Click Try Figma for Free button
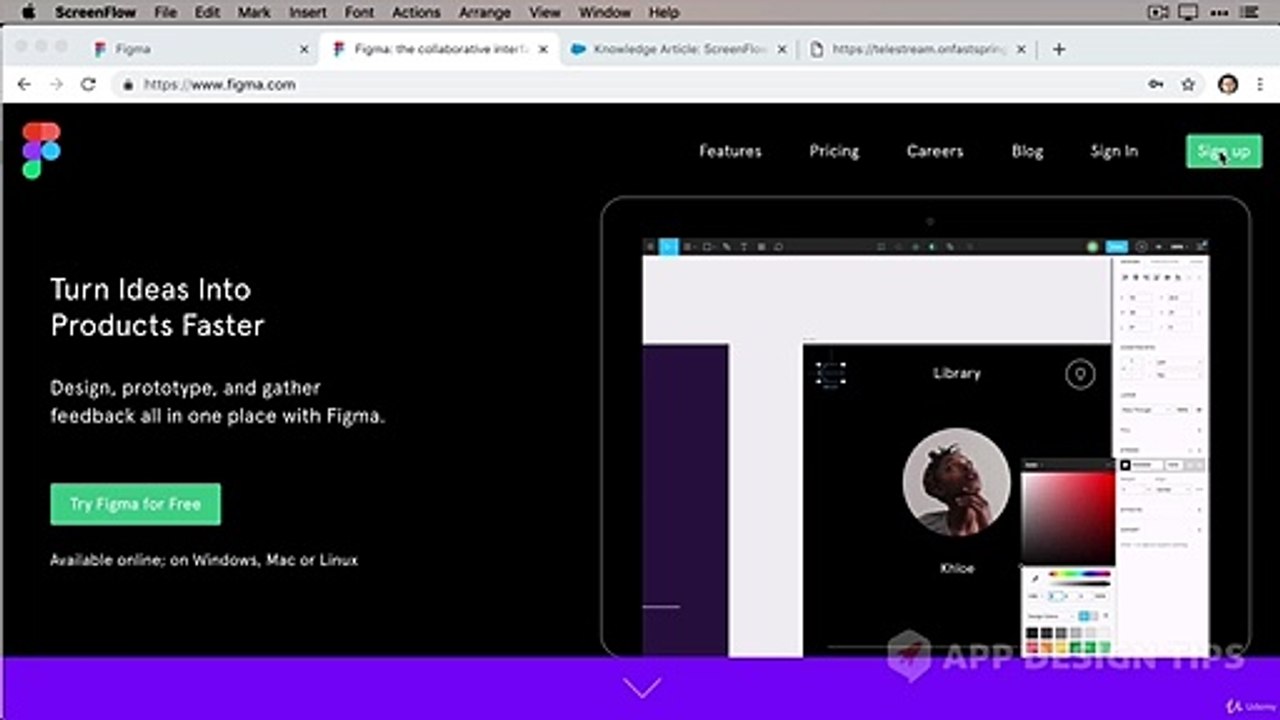Image resolution: width=1280 pixels, height=720 pixels. [x=136, y=504]
